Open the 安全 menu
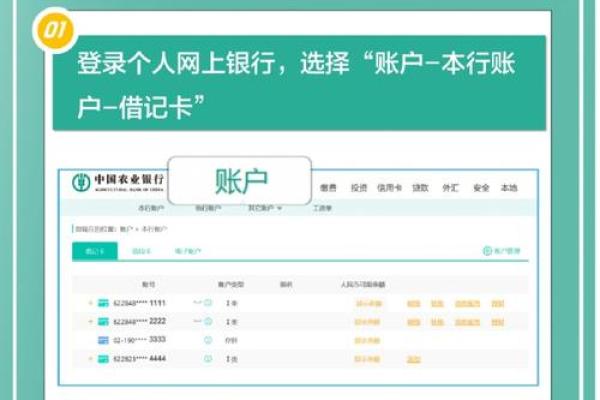The height and width of the screenshot is (400, 600). [481, 188]
